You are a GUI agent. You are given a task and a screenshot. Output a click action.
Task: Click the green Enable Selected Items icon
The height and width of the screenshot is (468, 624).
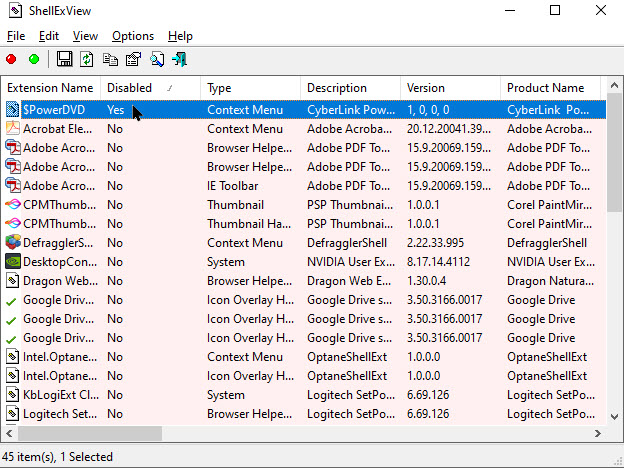pyautogui.click(x=34, y=60)
